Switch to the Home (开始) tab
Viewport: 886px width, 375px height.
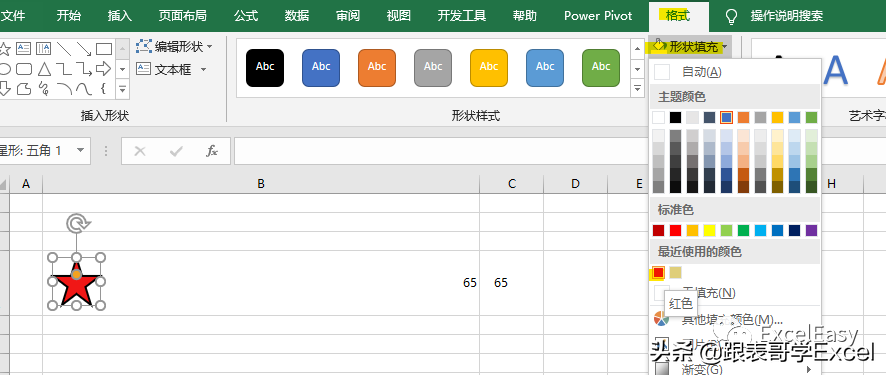69,16
